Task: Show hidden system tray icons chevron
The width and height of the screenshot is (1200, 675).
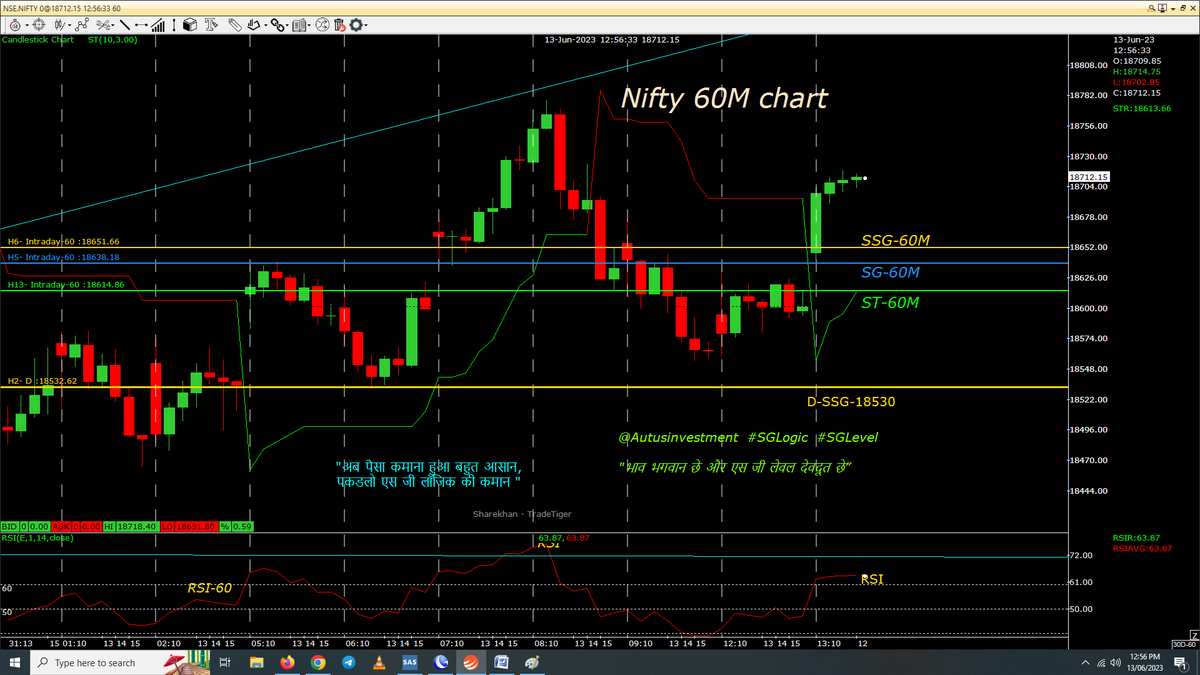Action: (1085, 662)
